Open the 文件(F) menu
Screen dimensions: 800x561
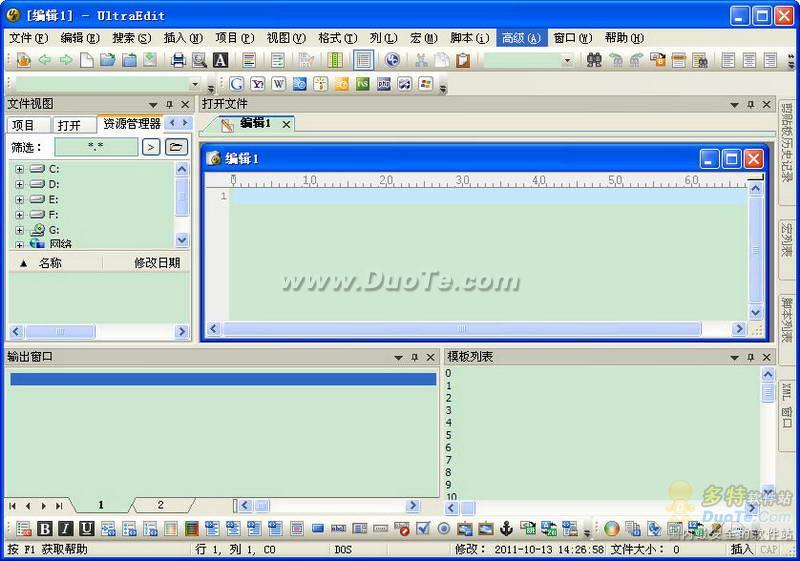[29, 38]
